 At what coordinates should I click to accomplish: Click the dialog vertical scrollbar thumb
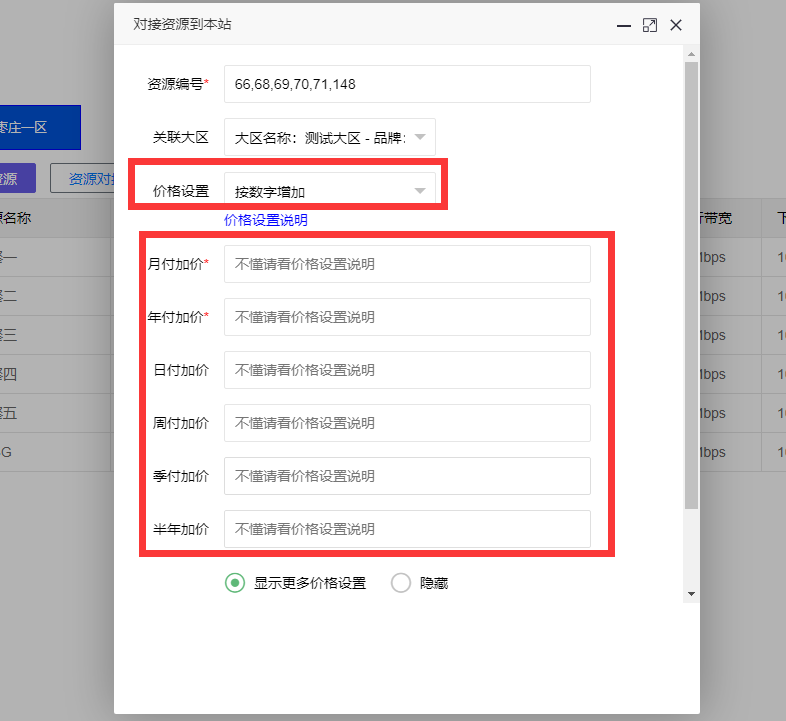click(691, 285)
